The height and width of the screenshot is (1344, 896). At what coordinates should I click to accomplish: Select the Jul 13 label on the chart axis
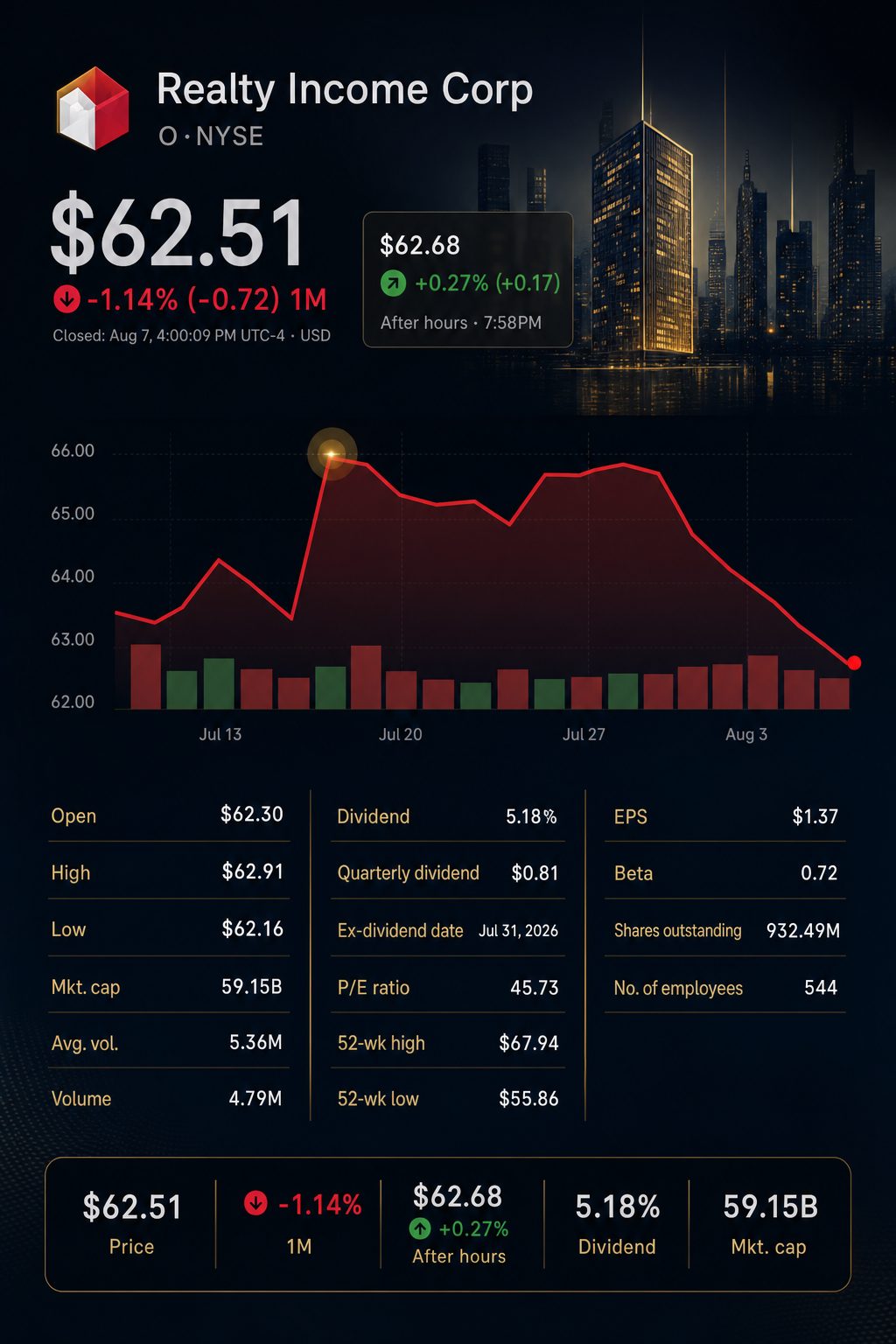[220, 734]
